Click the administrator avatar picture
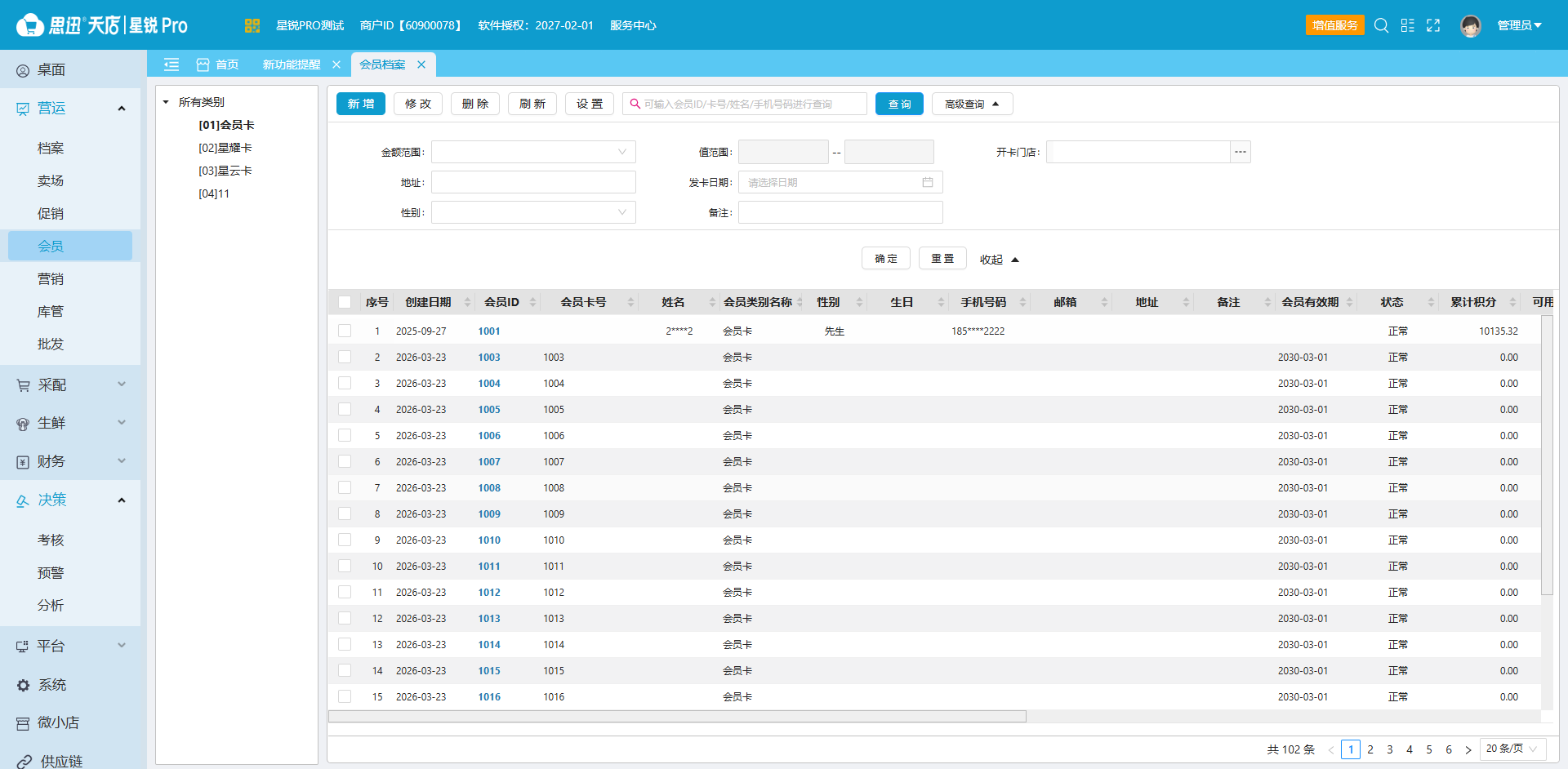Screen dimensions: 1568x769 point(1471,26)
